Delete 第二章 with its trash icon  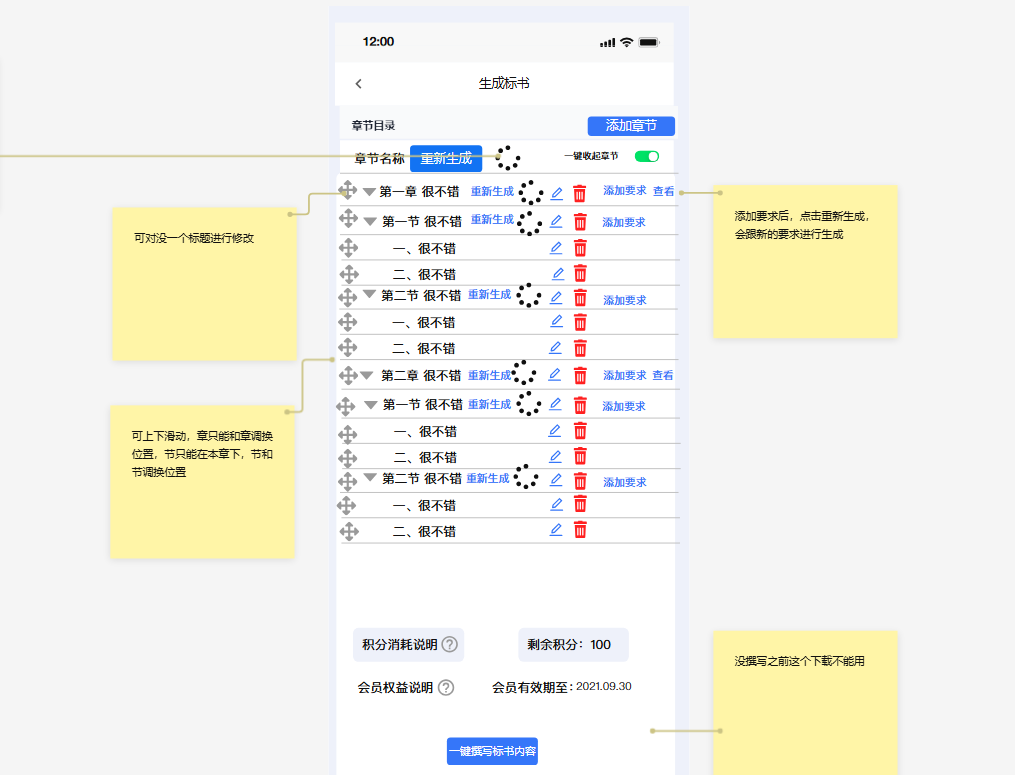(x=580, y=375)
